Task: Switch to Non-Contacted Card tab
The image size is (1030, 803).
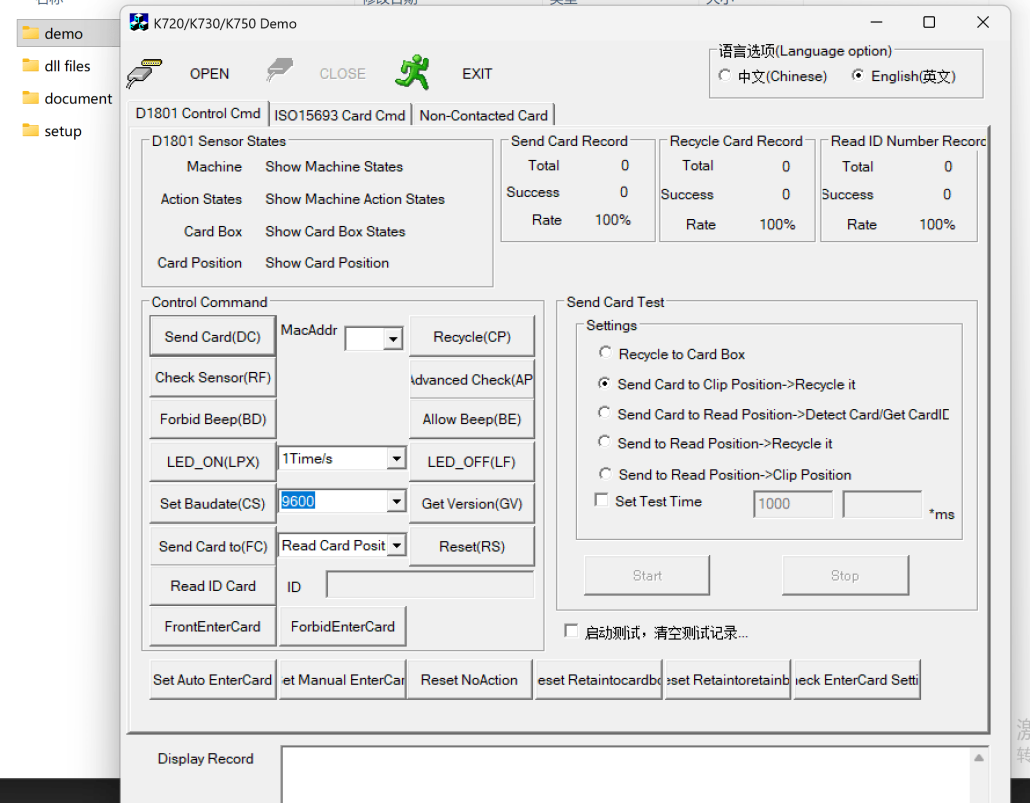Action: [483, 115]
